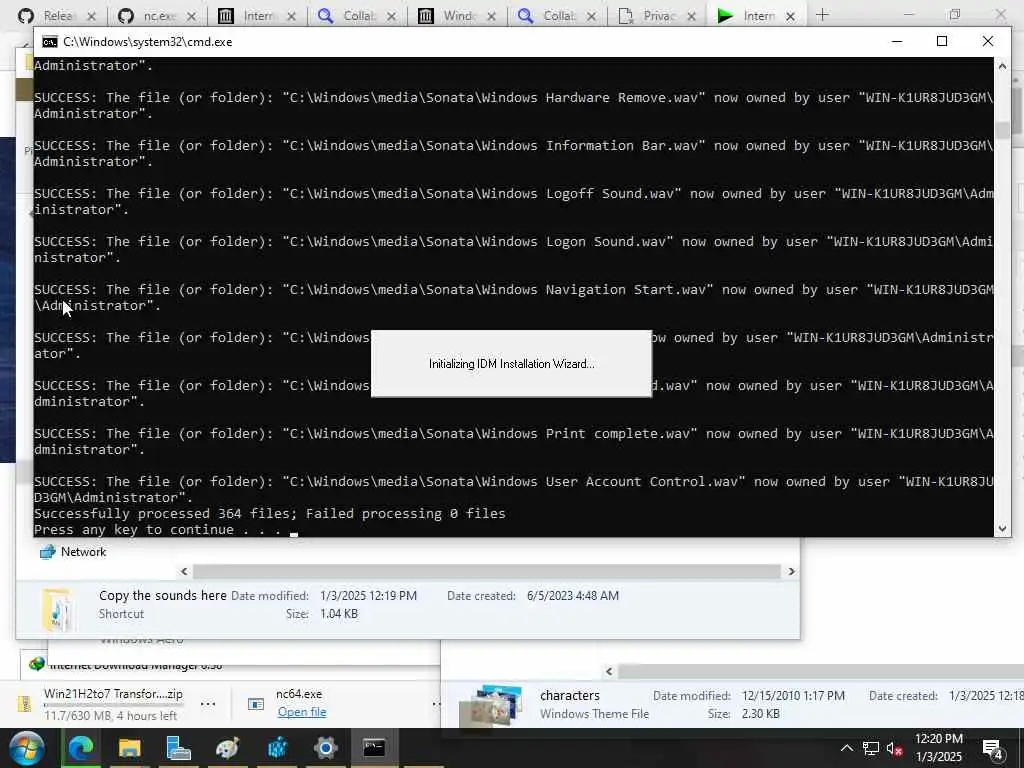Close the first 'Collab' search tab
1024x768 pixels.
pyautogui.click(x=391, y=16)
